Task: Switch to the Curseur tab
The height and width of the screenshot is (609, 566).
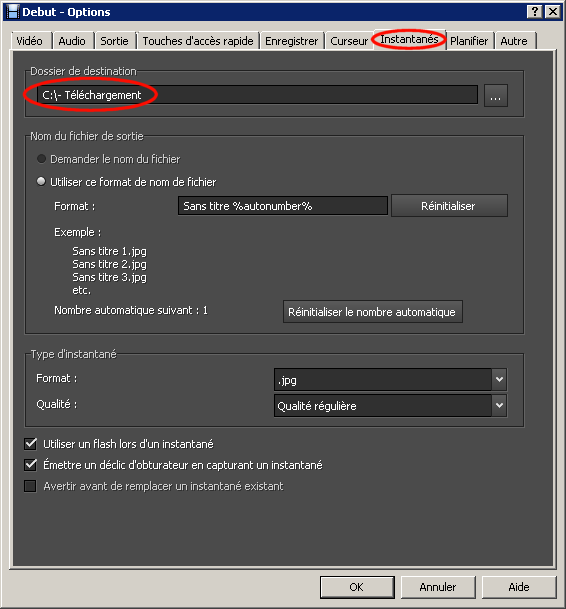Action: coord(349,41)
